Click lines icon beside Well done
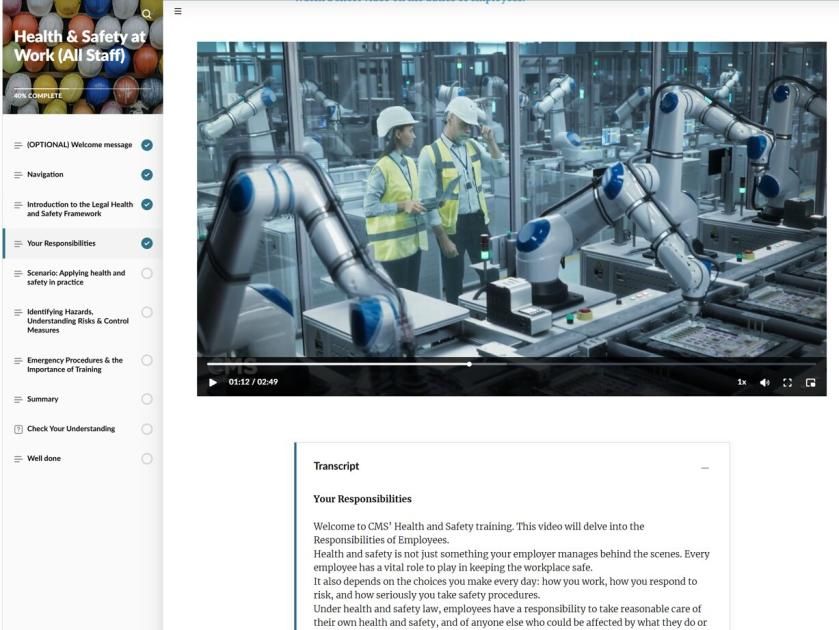 point(18,459)
